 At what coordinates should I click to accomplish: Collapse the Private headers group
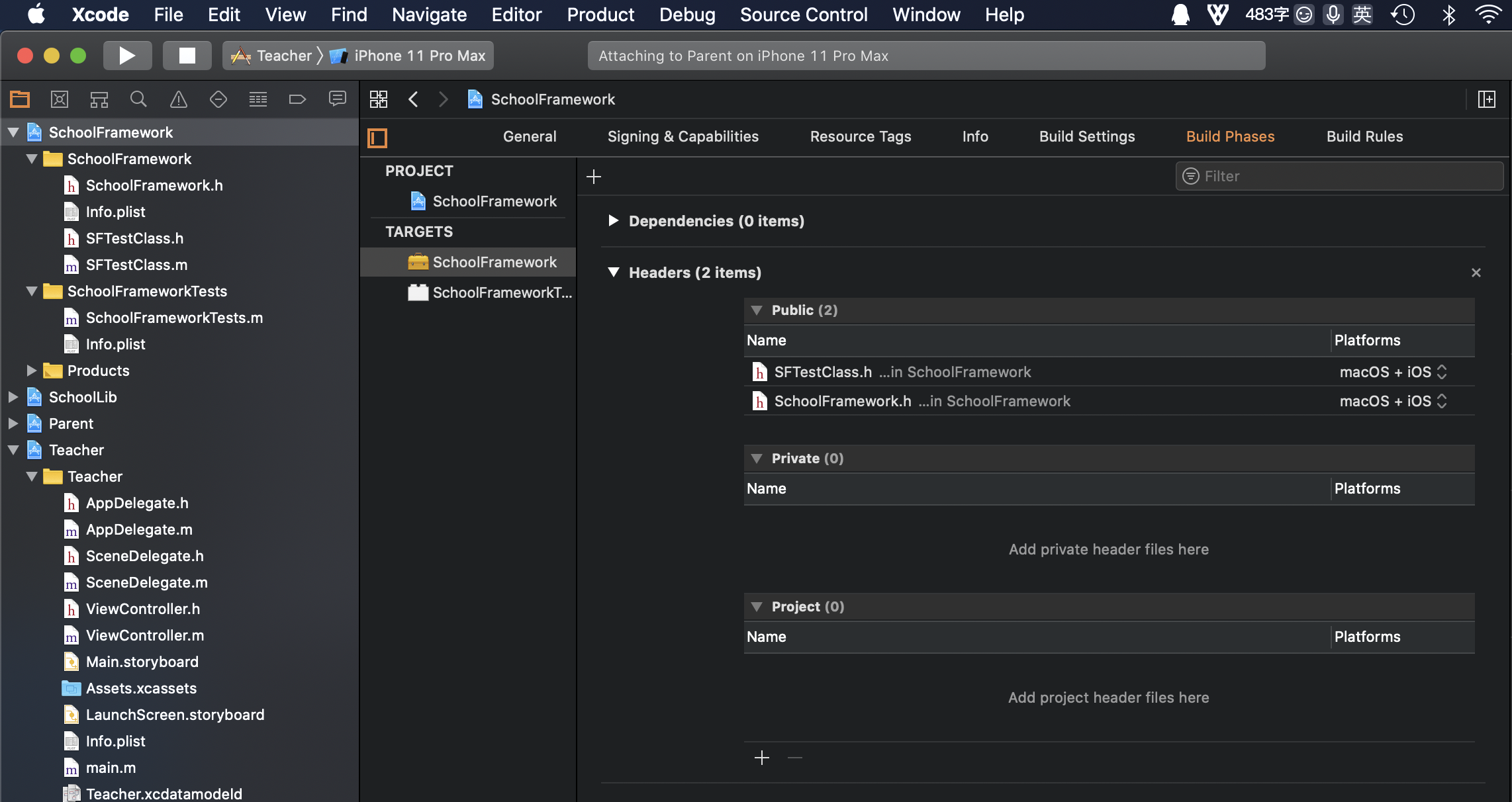tap(757, 459)
